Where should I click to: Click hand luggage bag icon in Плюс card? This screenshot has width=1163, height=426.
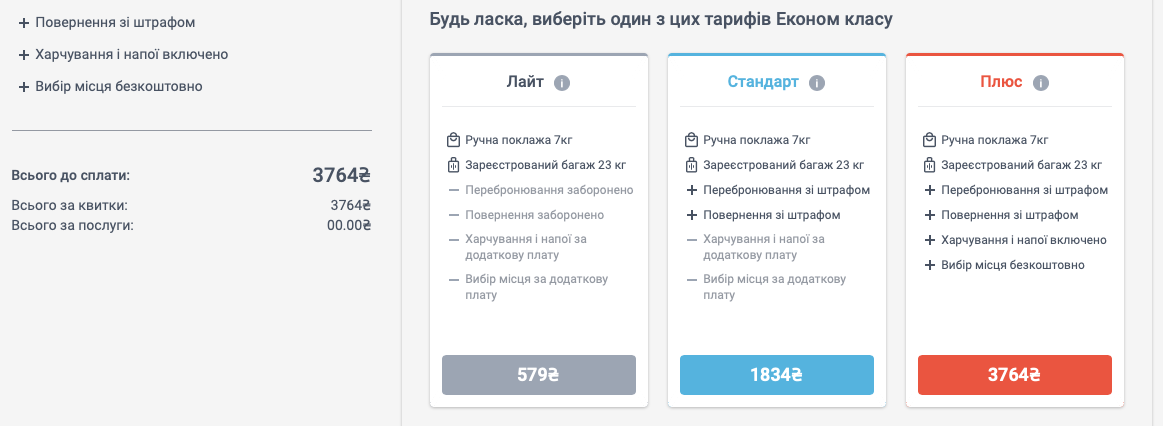(x=929, y=140)
